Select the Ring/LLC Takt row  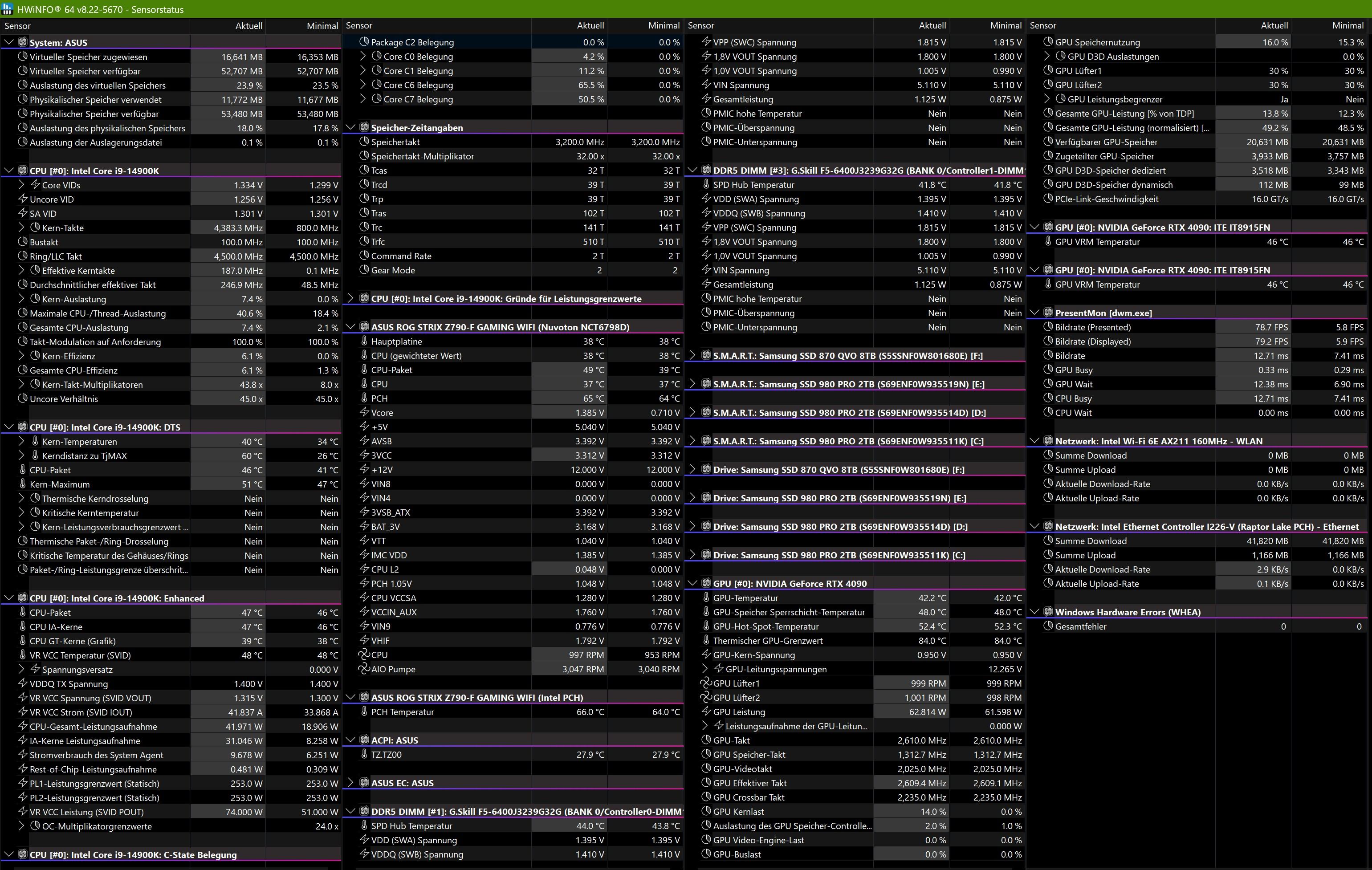pyautogui.click(x=171, y=256)
